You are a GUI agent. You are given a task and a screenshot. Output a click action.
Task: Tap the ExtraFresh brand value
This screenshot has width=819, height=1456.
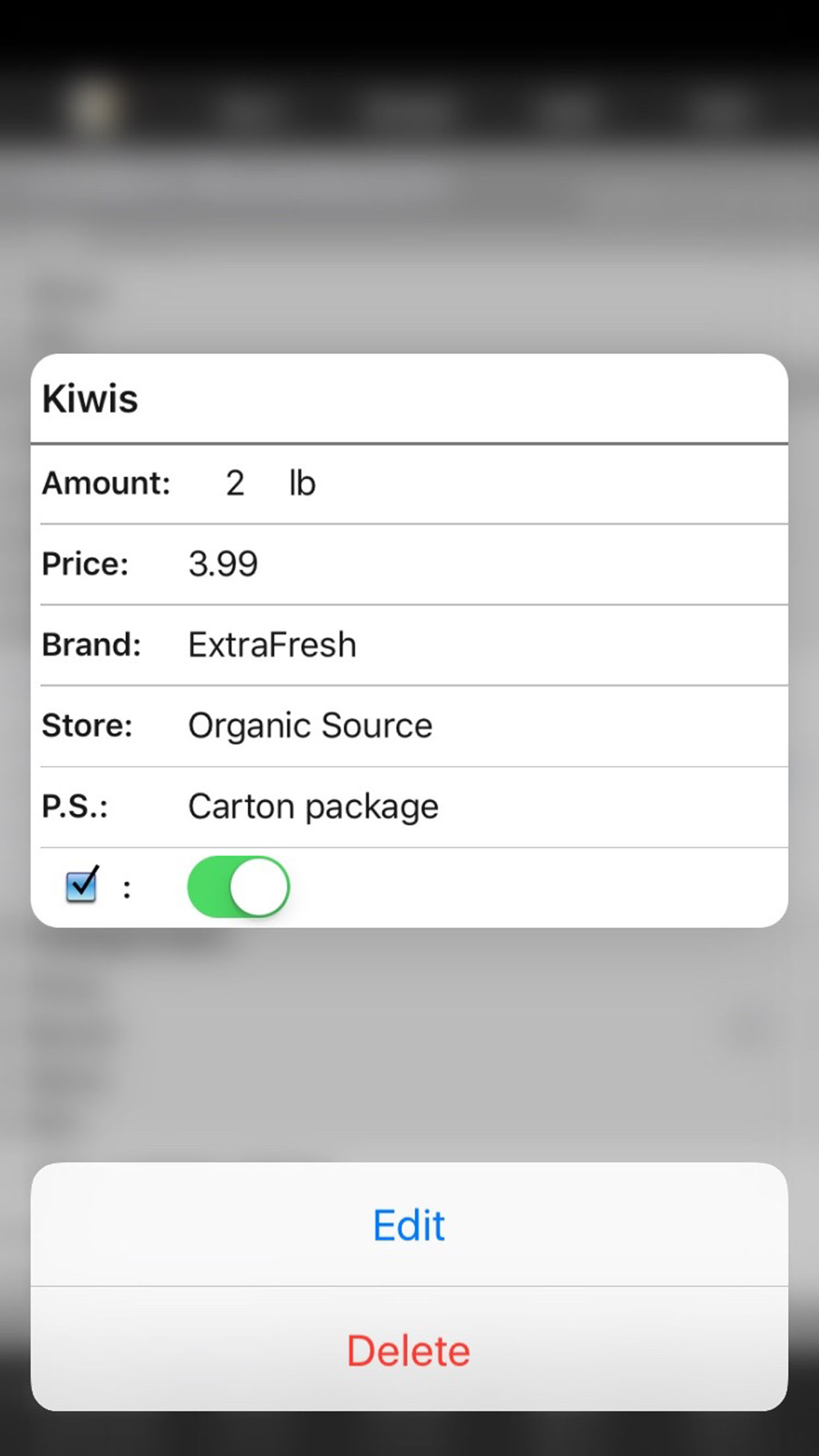(272, 644)
